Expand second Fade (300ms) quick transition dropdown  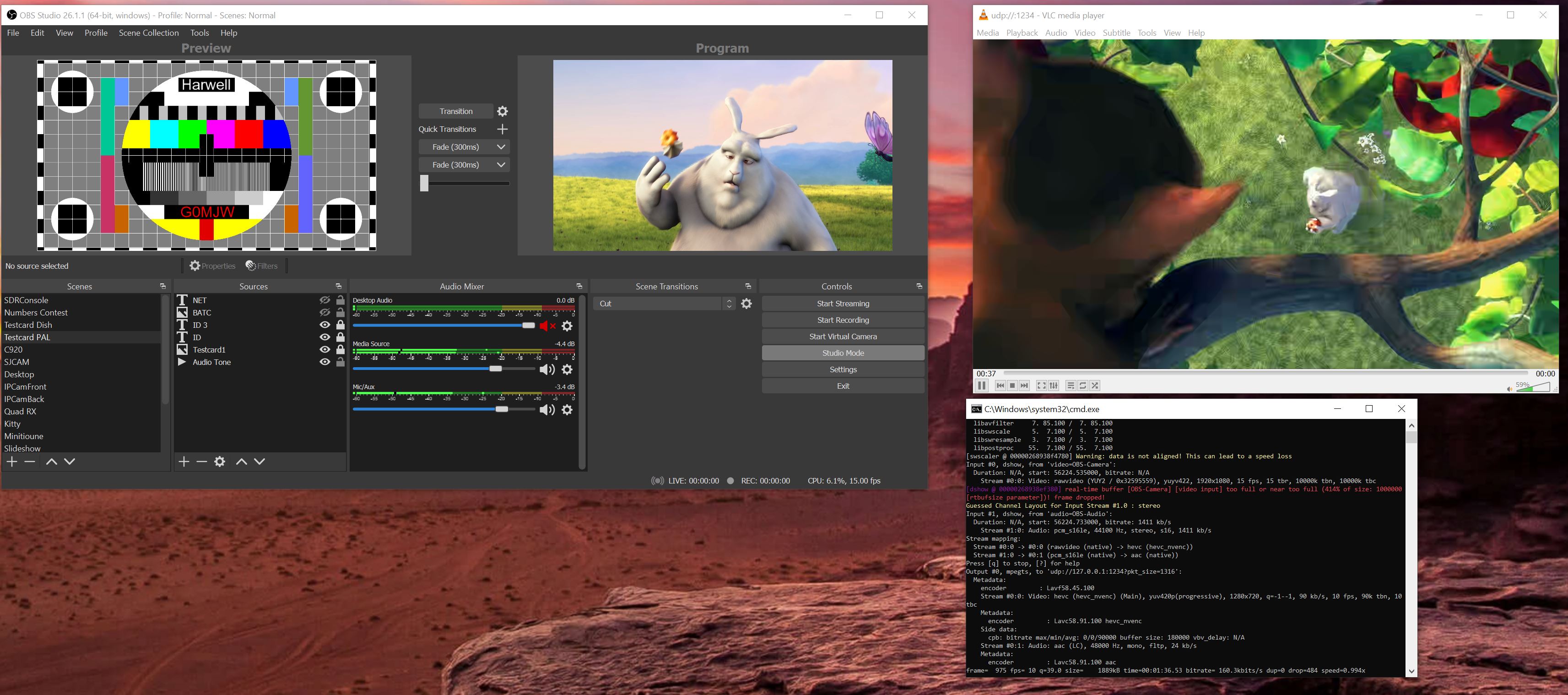point(501,165)
